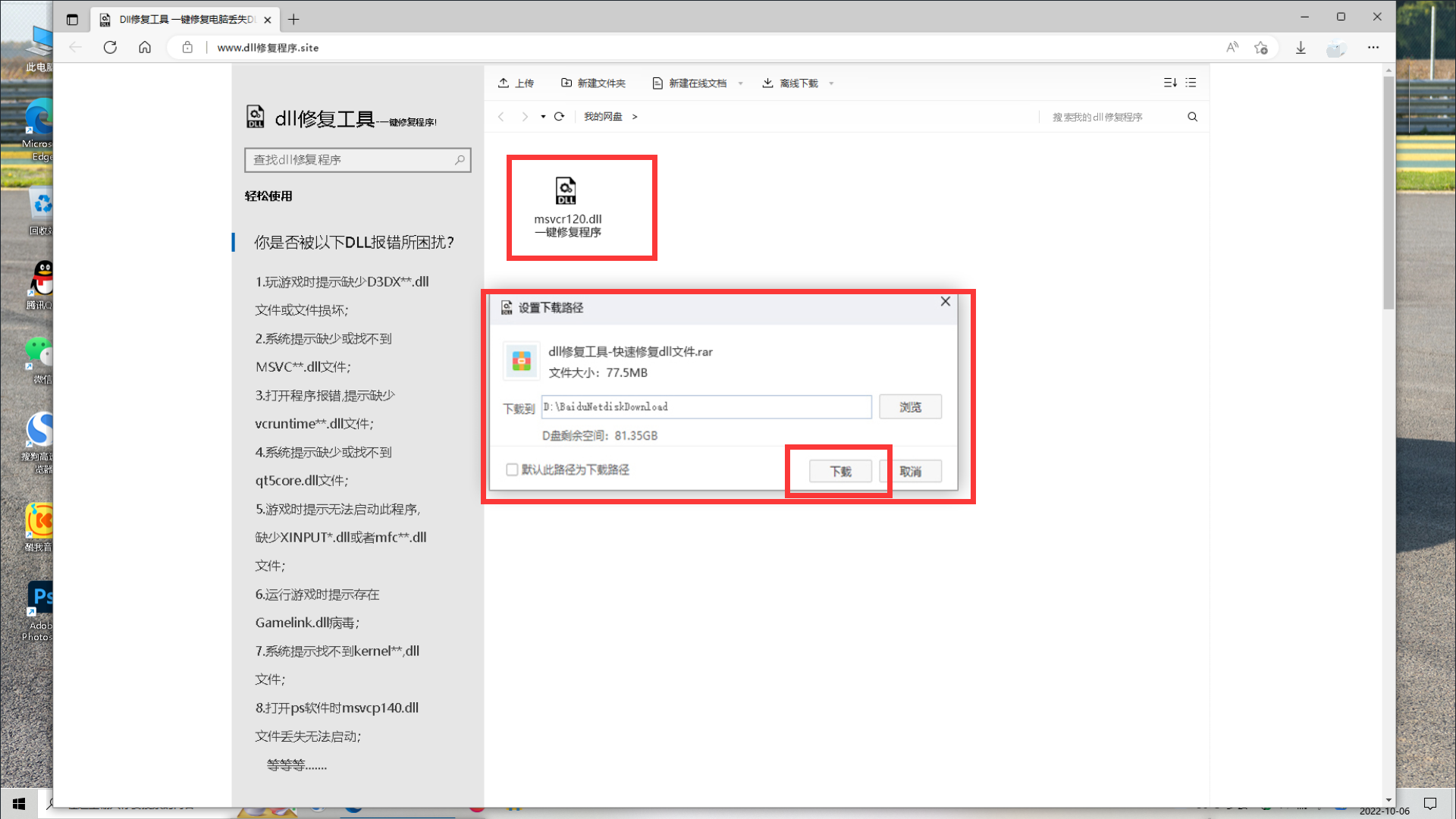1456x819 pixels.
Task: Open the browser home page icon
Action: [145, 47]
